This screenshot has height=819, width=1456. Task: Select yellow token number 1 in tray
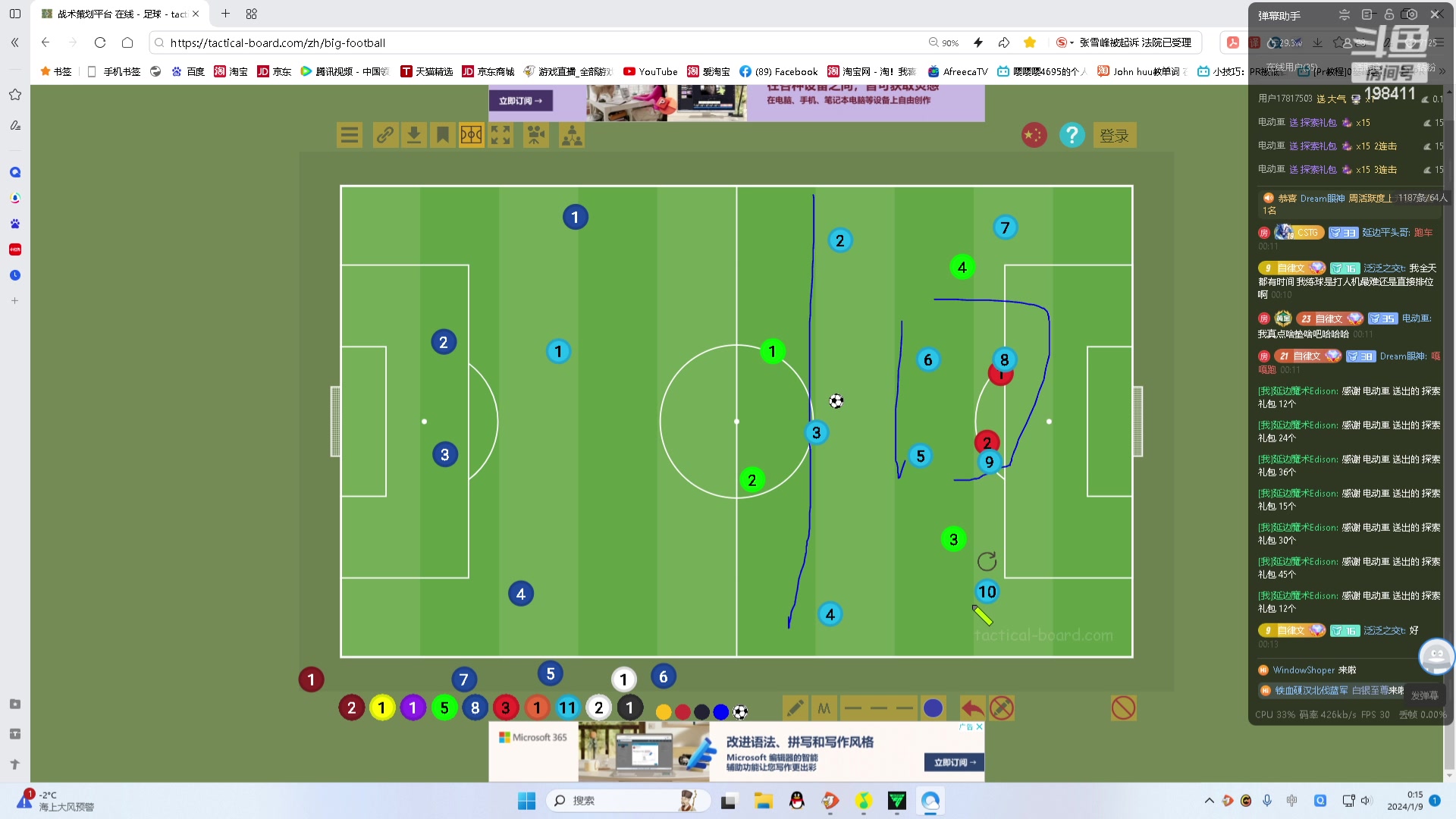[382, 708]
